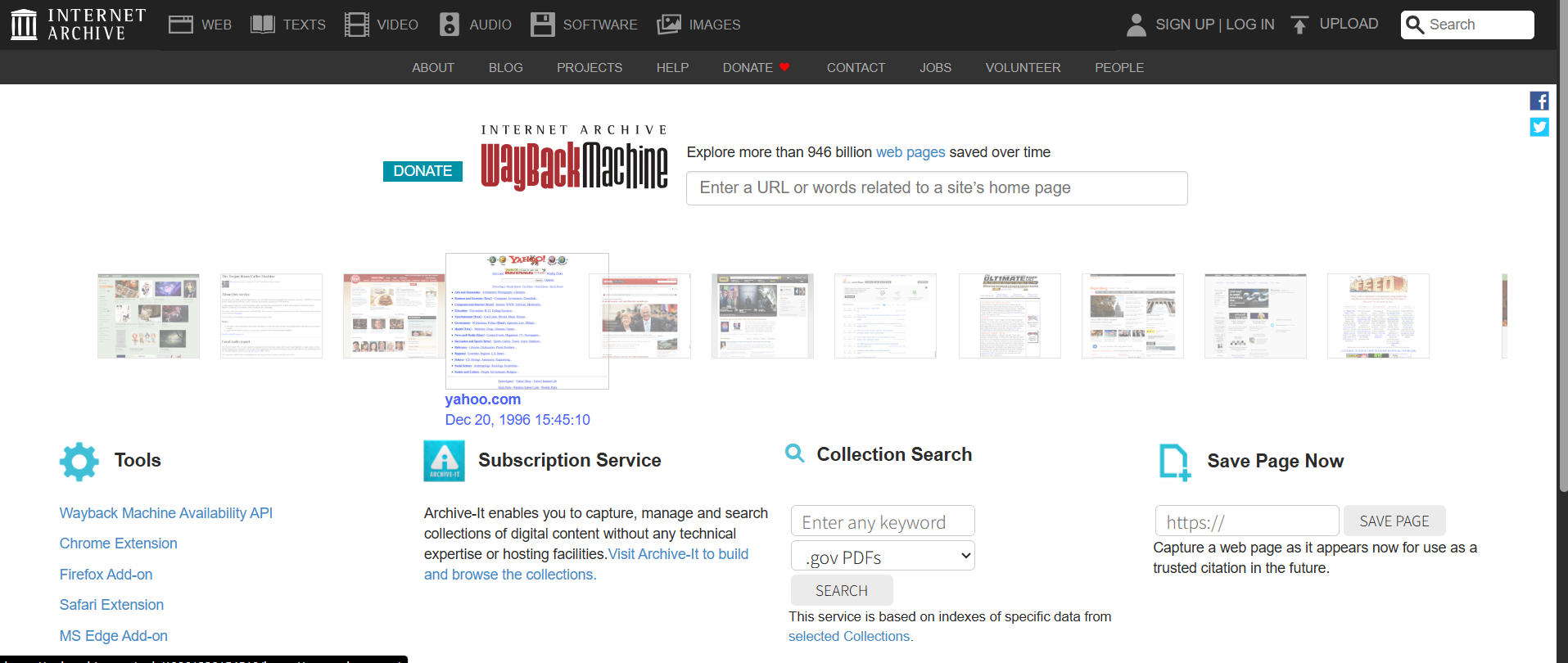Image resolution: width=1568 pixels, height=663 pixels.
Task: Open the Texts book icon
Action: [x=262, y=25]
